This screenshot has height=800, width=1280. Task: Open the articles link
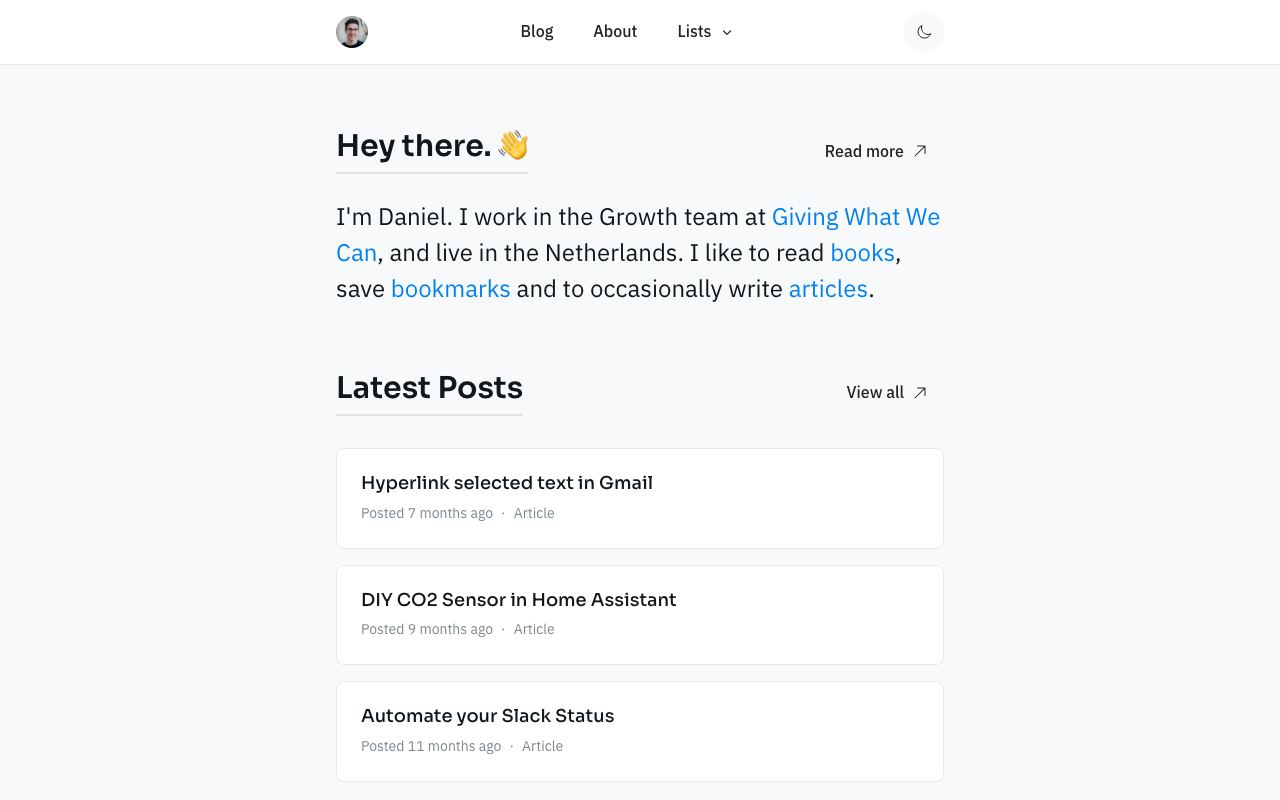pos(828,289)
